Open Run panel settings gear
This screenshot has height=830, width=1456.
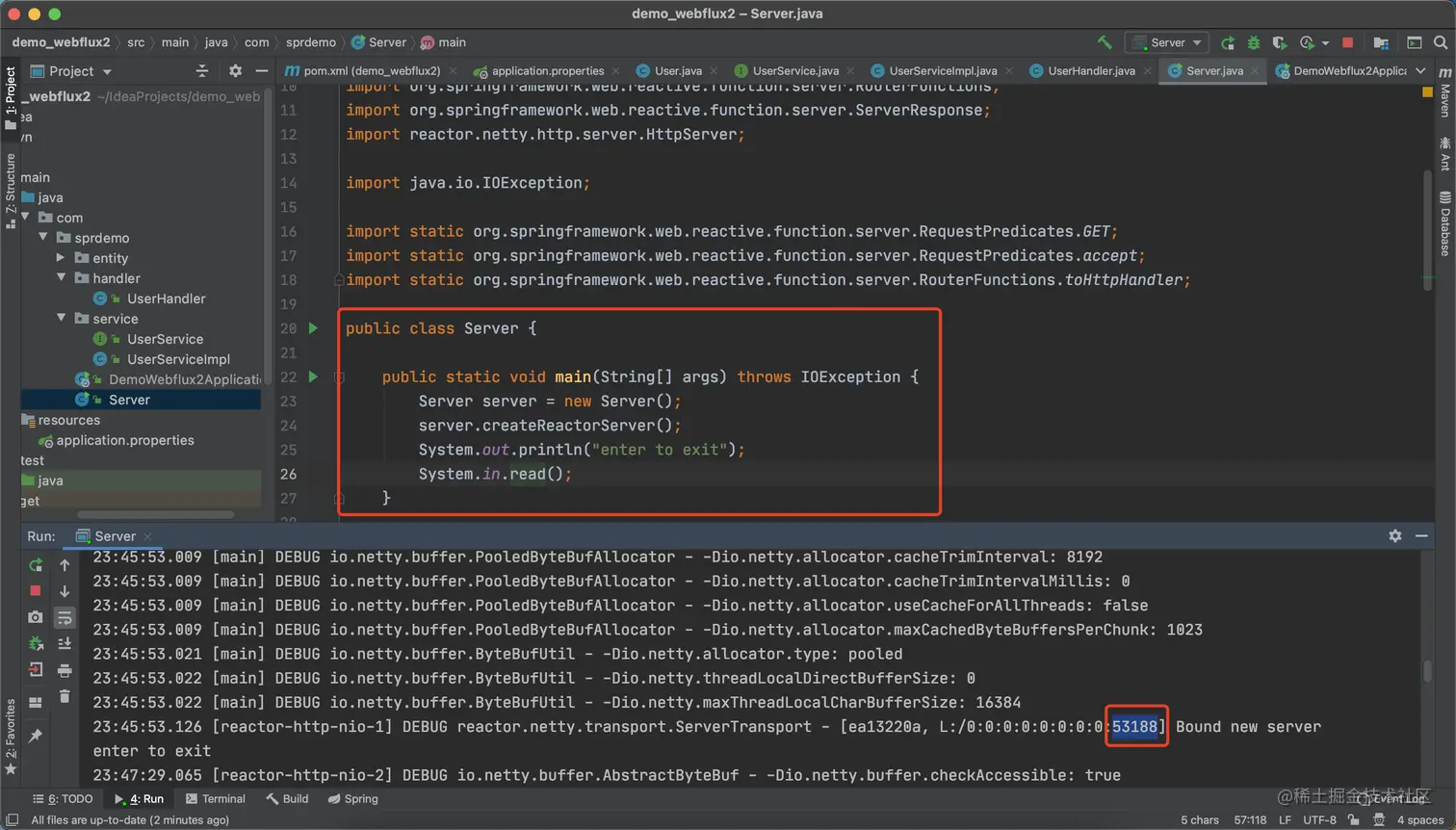tap(1395, 536)
